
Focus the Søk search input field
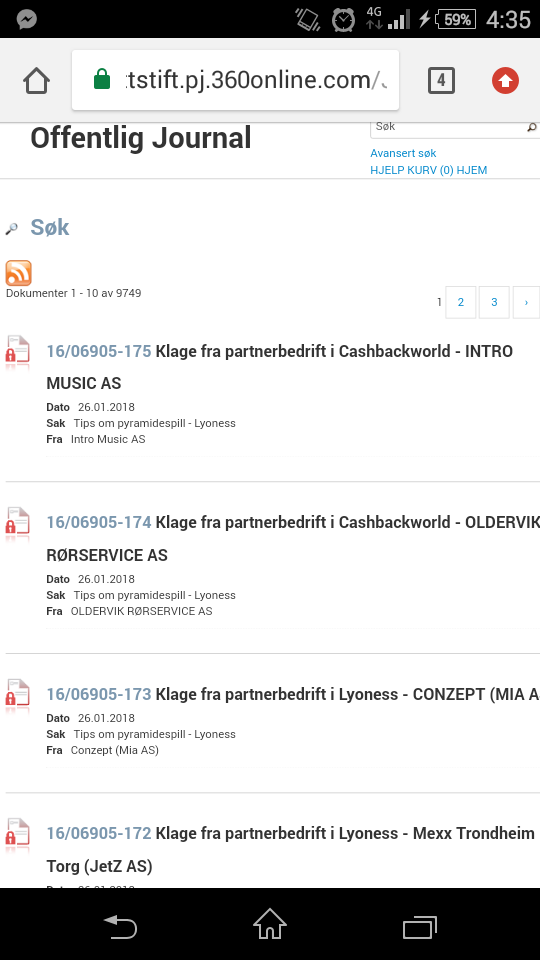click(x=448, y=127)
